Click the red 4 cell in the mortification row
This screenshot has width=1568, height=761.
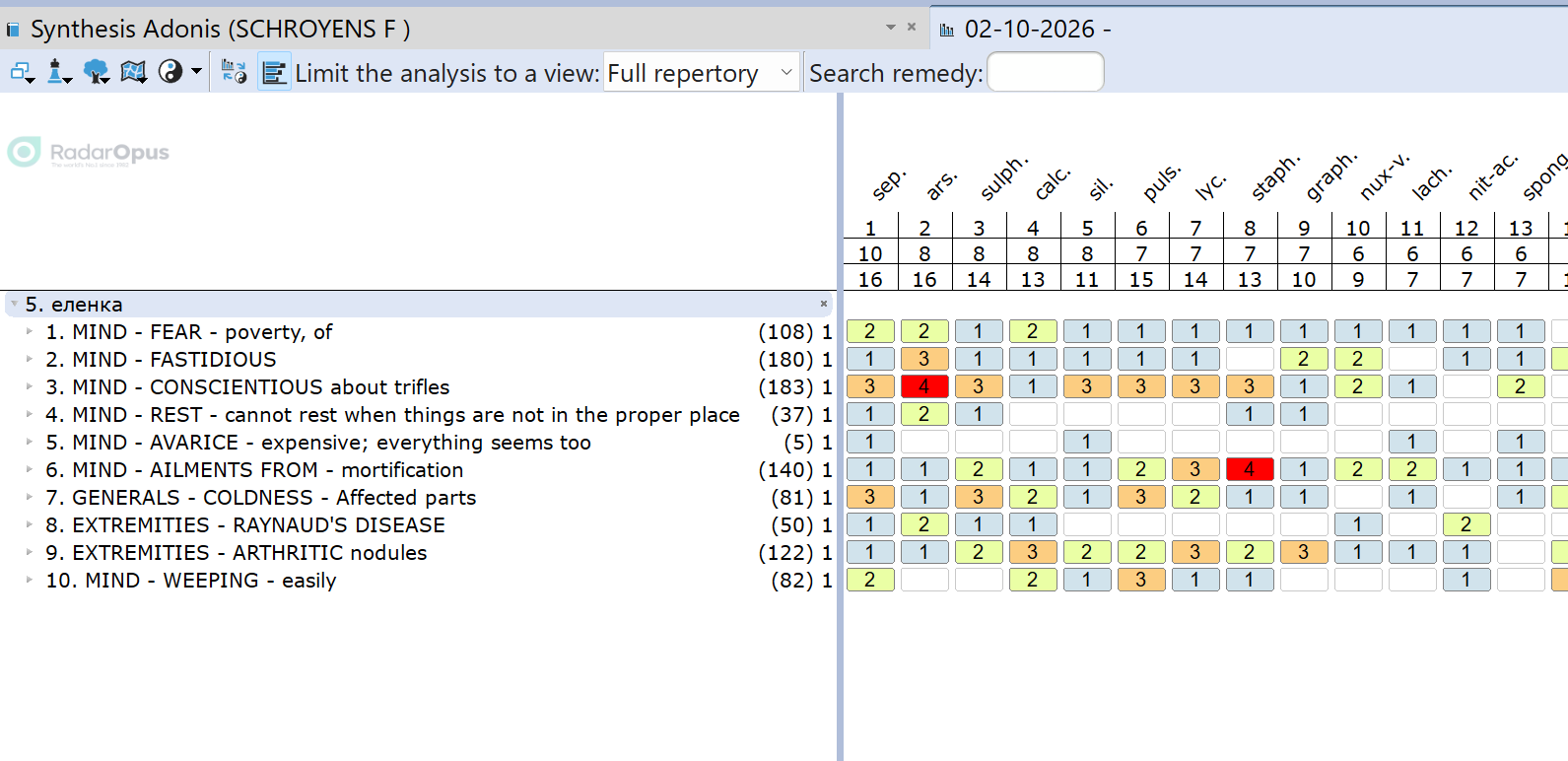(x=1250, y=469)
